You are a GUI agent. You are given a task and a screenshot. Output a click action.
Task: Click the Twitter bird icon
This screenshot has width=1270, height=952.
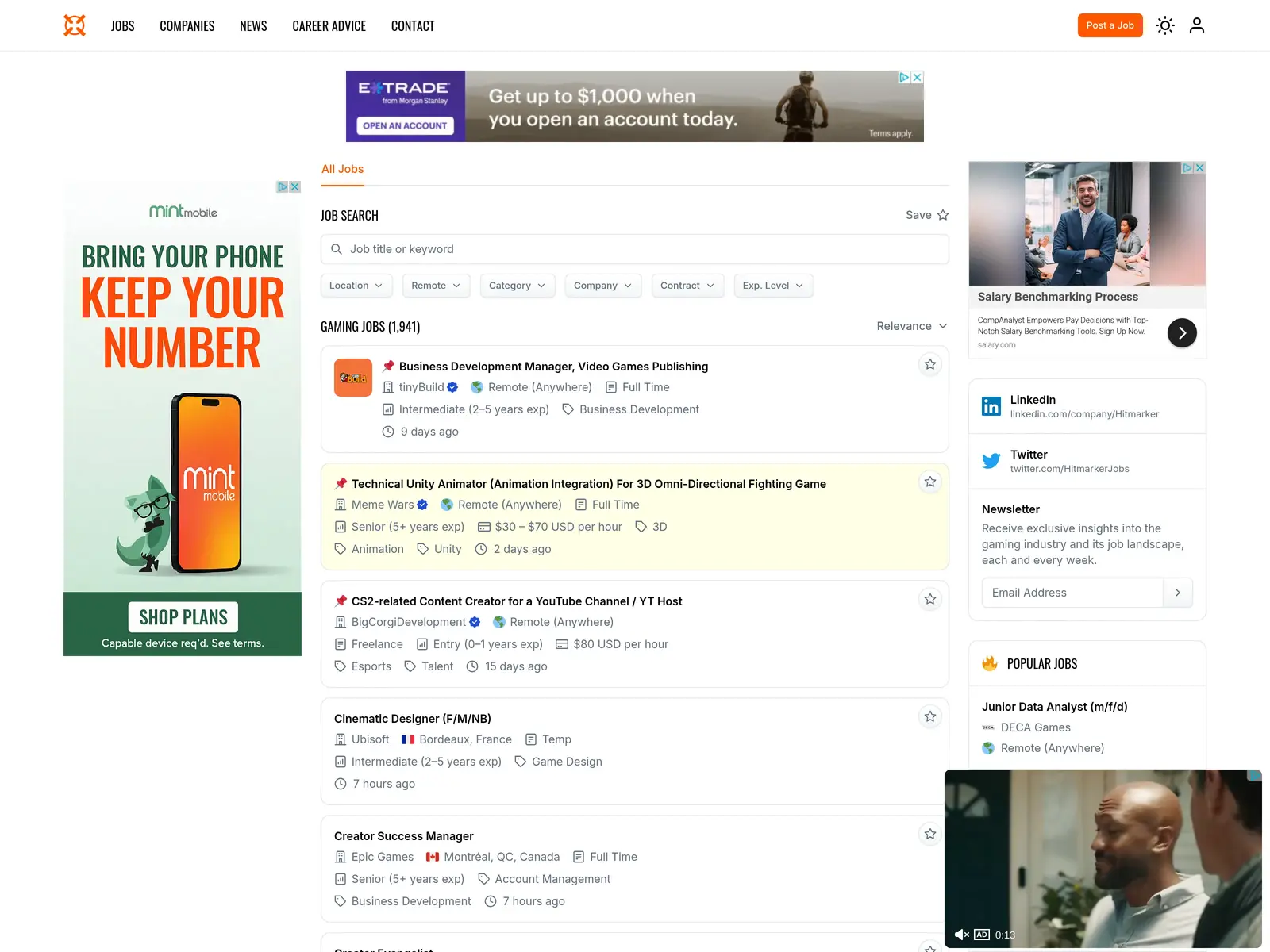(x=991, y=461)
